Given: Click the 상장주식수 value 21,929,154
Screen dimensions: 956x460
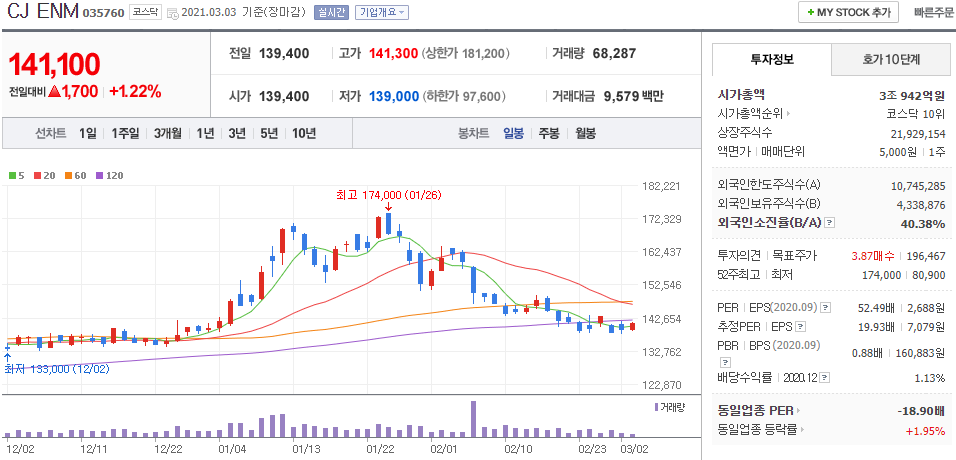Looking at the screenshot, I should pos(918,133).
